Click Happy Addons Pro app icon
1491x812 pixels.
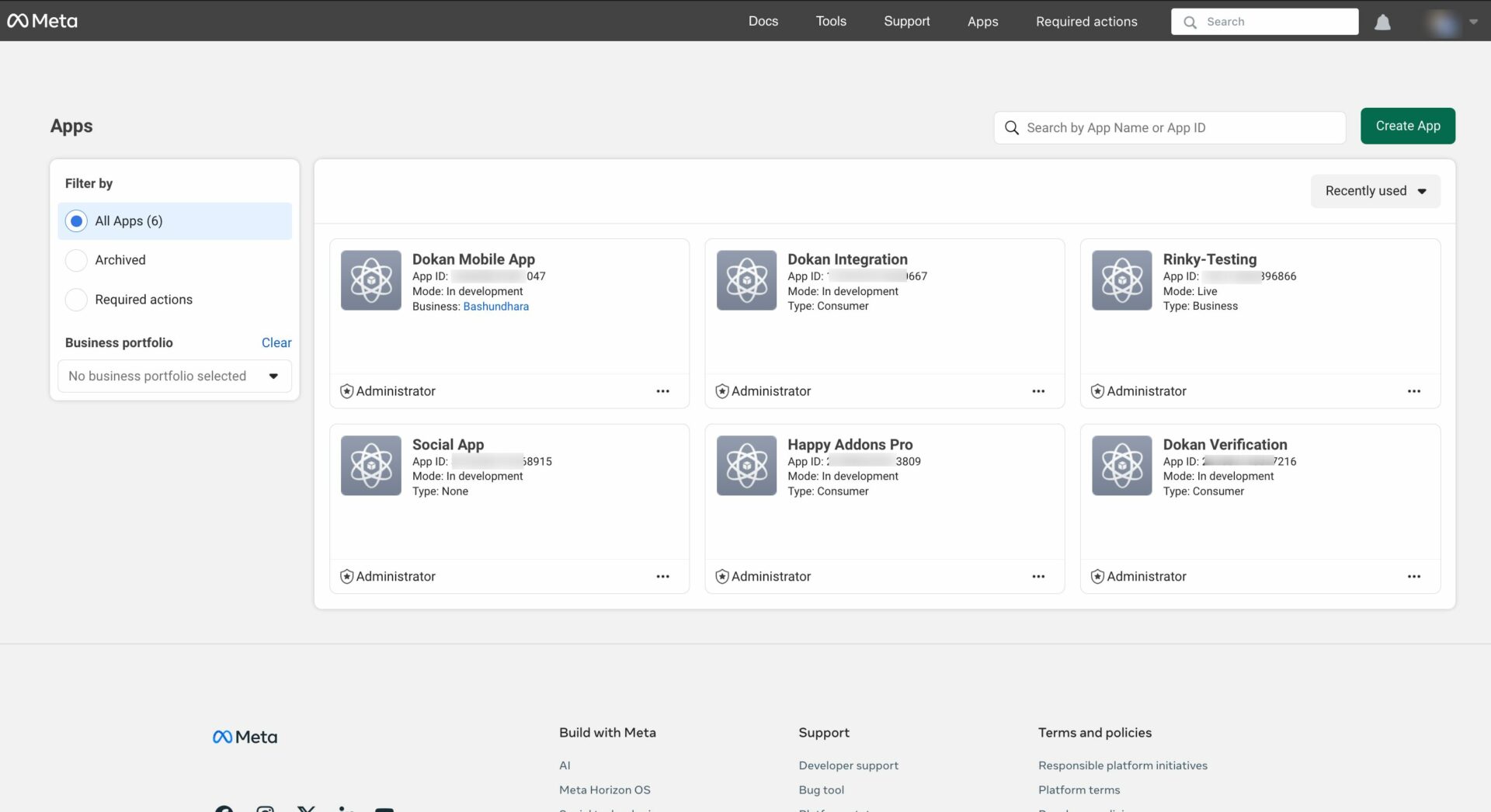pos(746,466)
